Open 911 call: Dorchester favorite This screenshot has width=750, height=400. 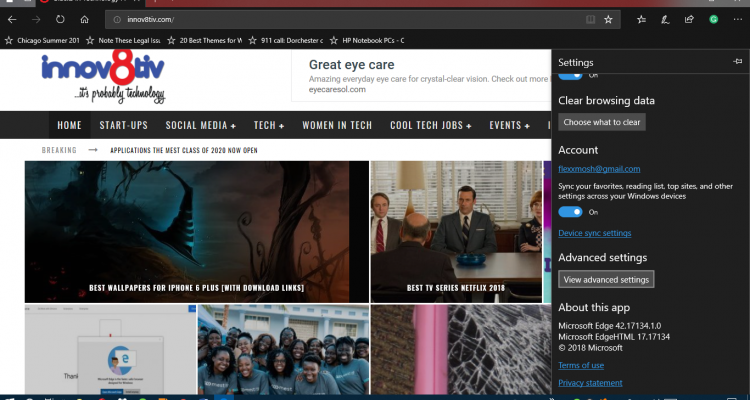(286, 41)
